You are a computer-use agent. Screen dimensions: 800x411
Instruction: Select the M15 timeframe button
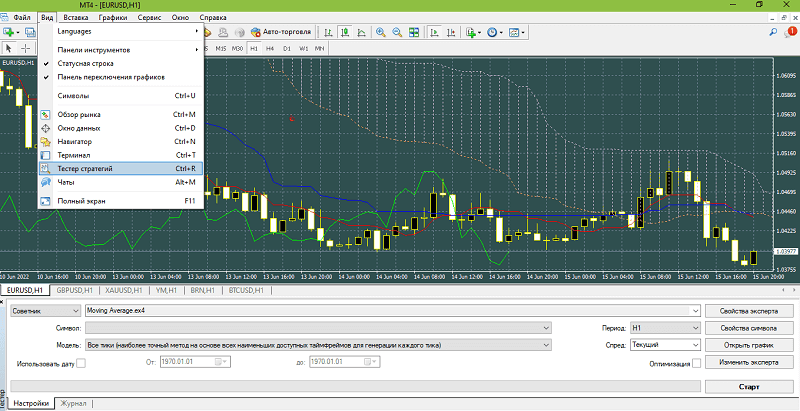[220, 48]
